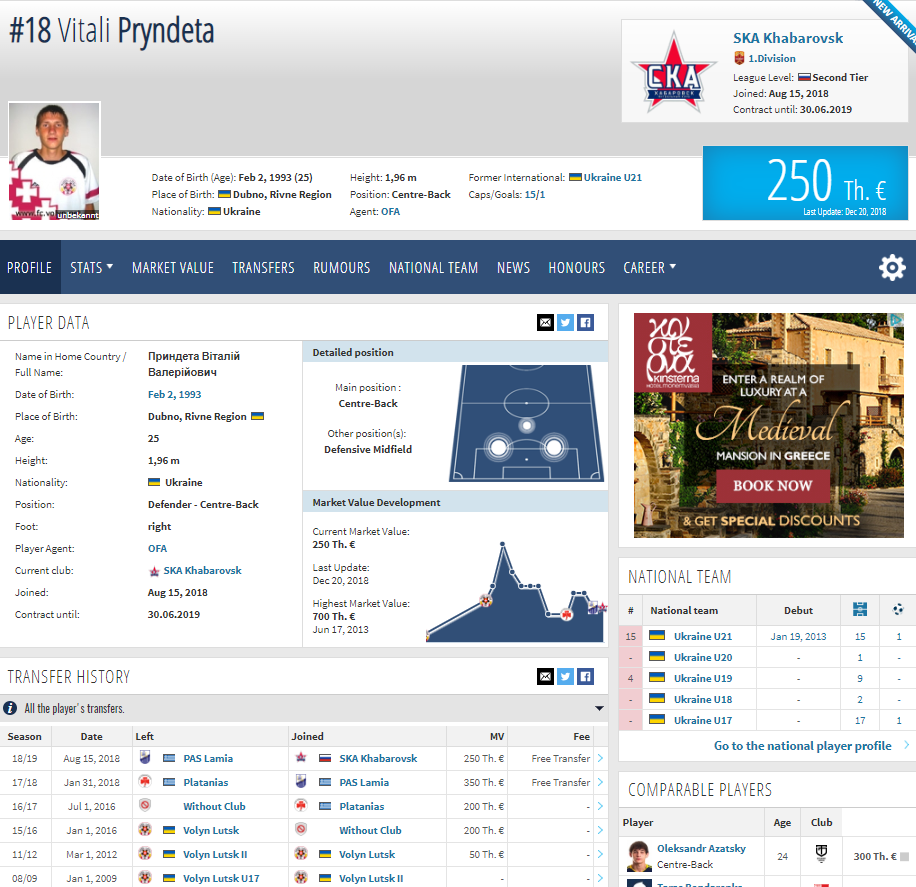916x887 pixels.
Task: Click the club crest in Oleksandr Azatsky row
Action: click(x=821, y=854)
